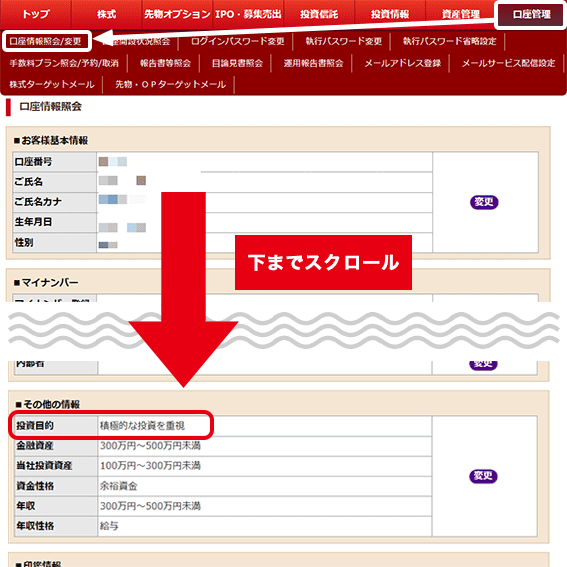The width and height of the screenshot is (567, 567).
Task: Go to the IPO・募集売出 tab
Action: [248, 14]
